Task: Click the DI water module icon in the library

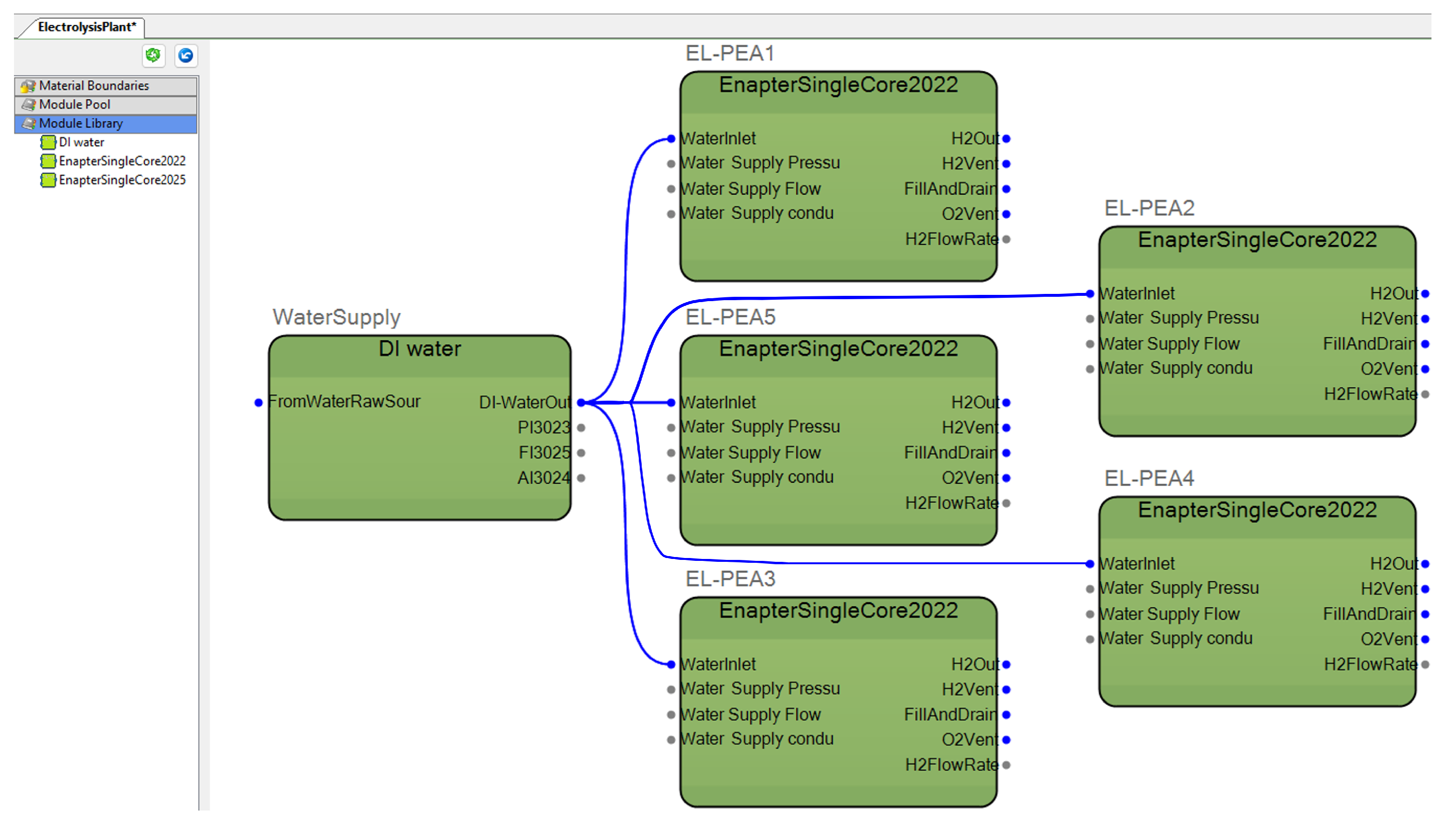Action: pos(49,142)
